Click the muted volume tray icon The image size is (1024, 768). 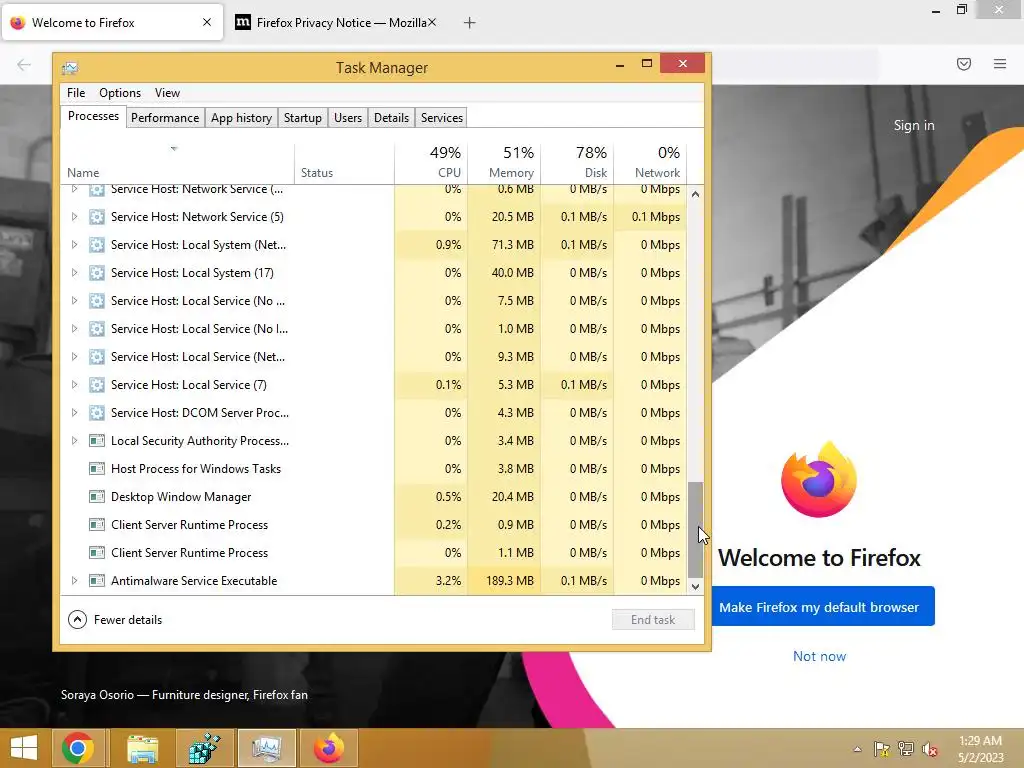[x=930, y=749]
